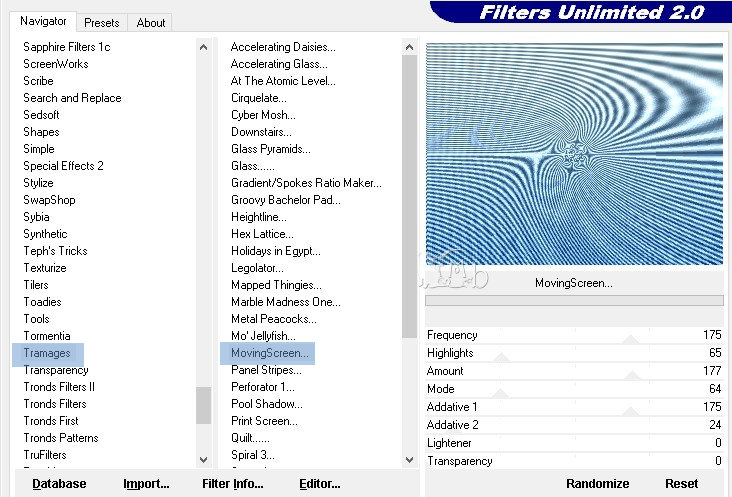732x497 pixels.
Task: Select Sapphire Filters 1c category
Action: click(x=67, y=47)
